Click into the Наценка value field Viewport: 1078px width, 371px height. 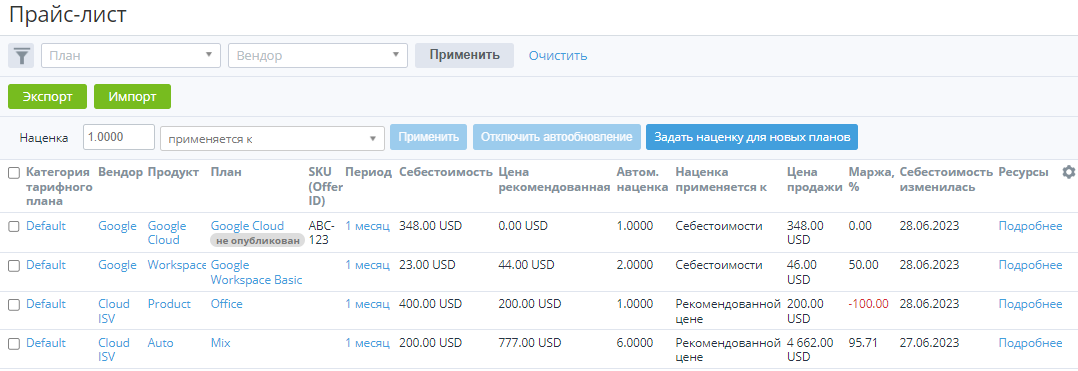[x=119, y=137]
